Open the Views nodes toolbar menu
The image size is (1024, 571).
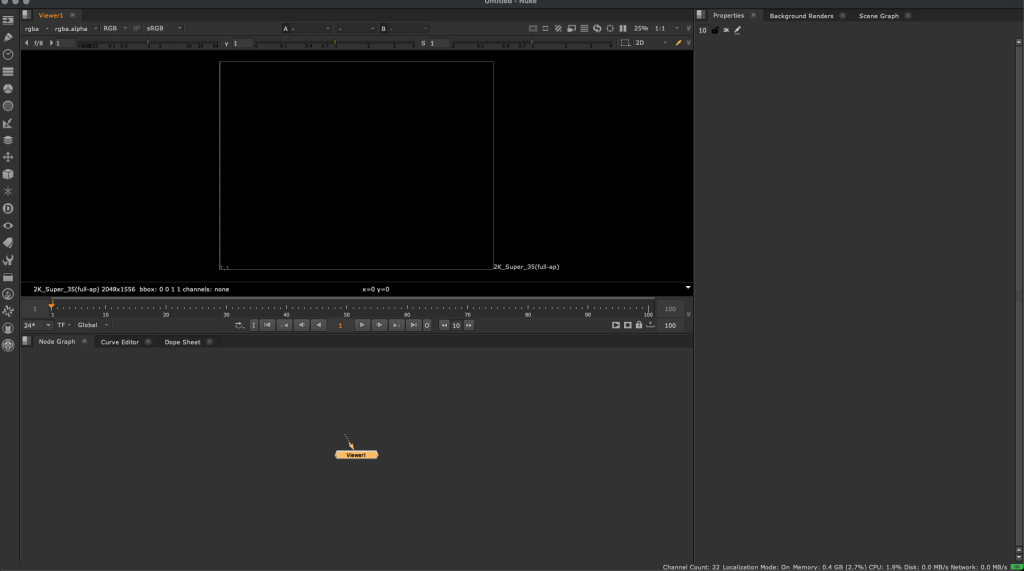click(x=8, y=225)
